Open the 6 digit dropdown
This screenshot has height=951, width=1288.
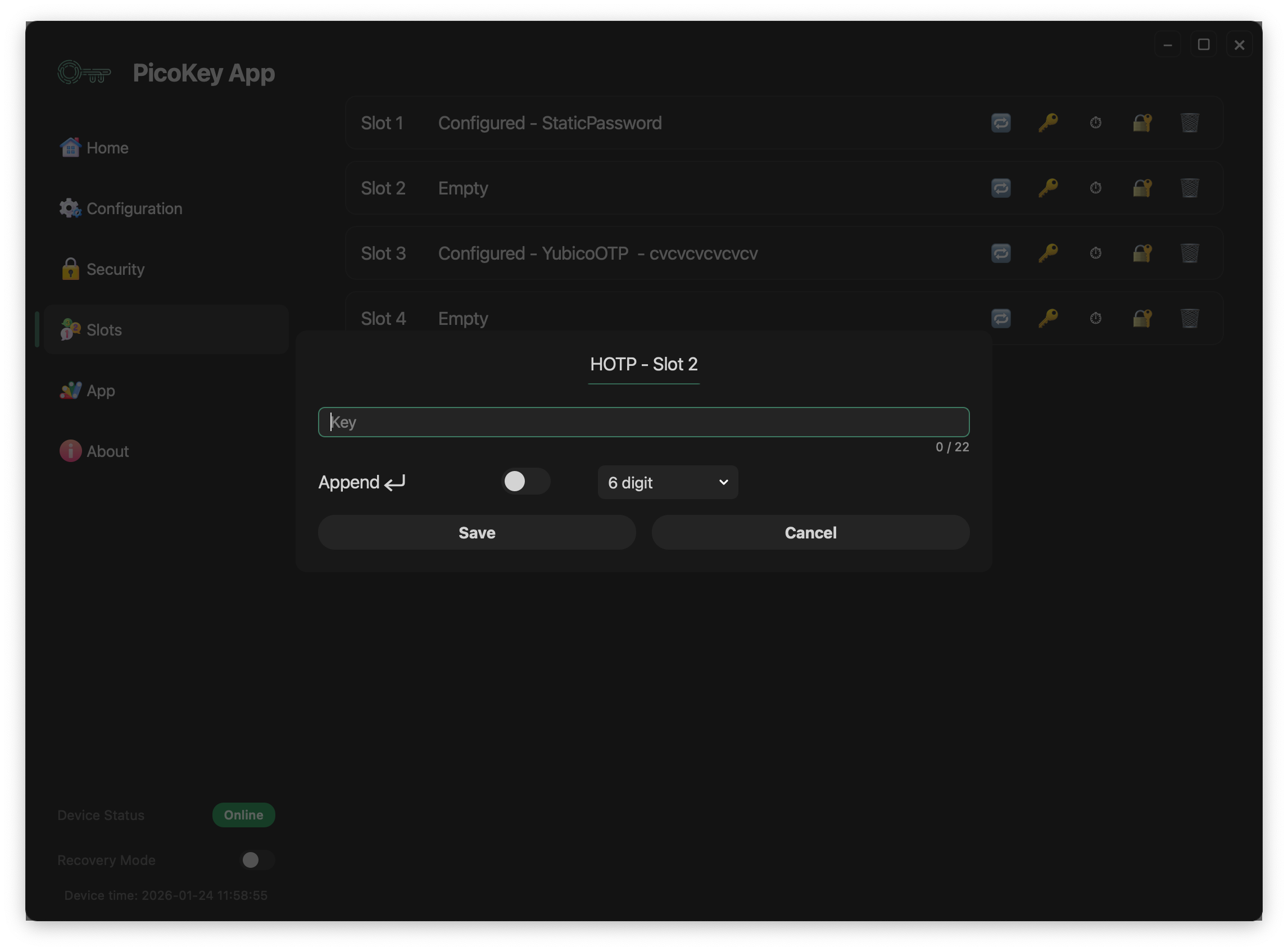pyautogui.click(x=668, y=482)
